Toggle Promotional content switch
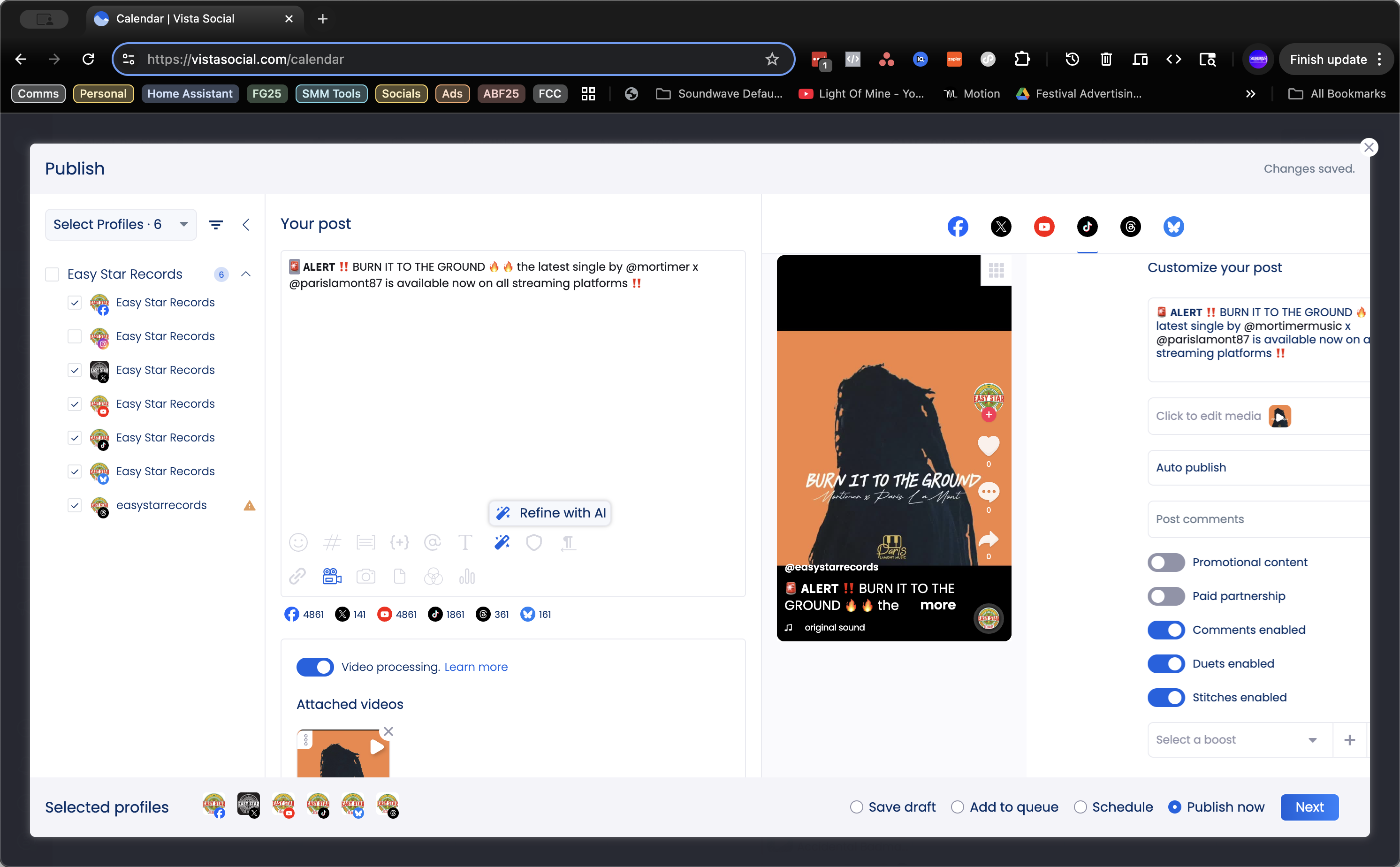This screenshot has width=1400, height=867. point(1165,563)
